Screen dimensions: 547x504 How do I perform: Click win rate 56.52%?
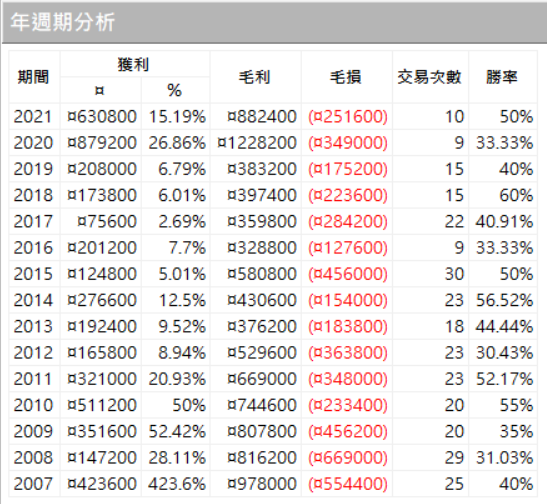tap(504, 300)
